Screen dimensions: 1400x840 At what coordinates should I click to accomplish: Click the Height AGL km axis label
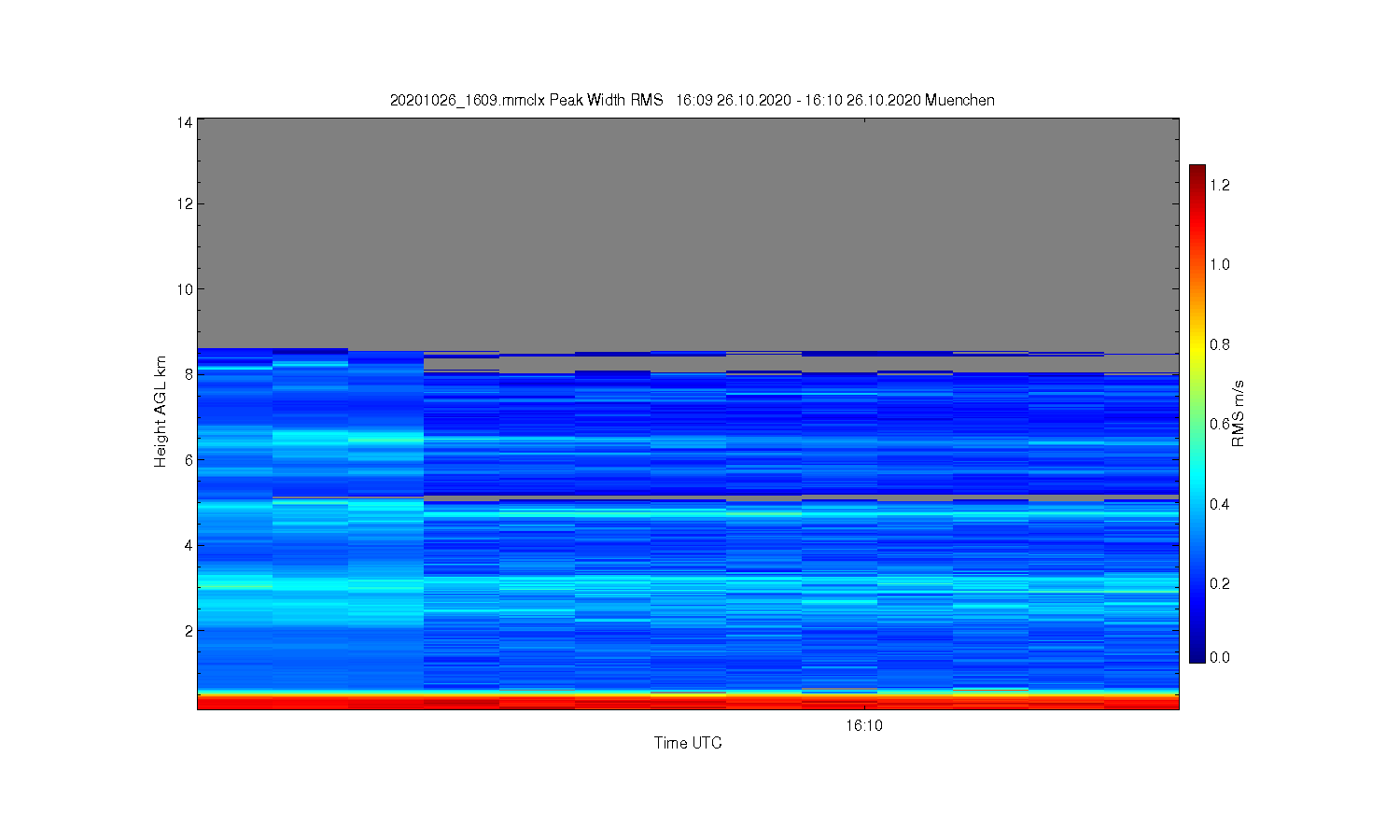click(x=161, y=412)
